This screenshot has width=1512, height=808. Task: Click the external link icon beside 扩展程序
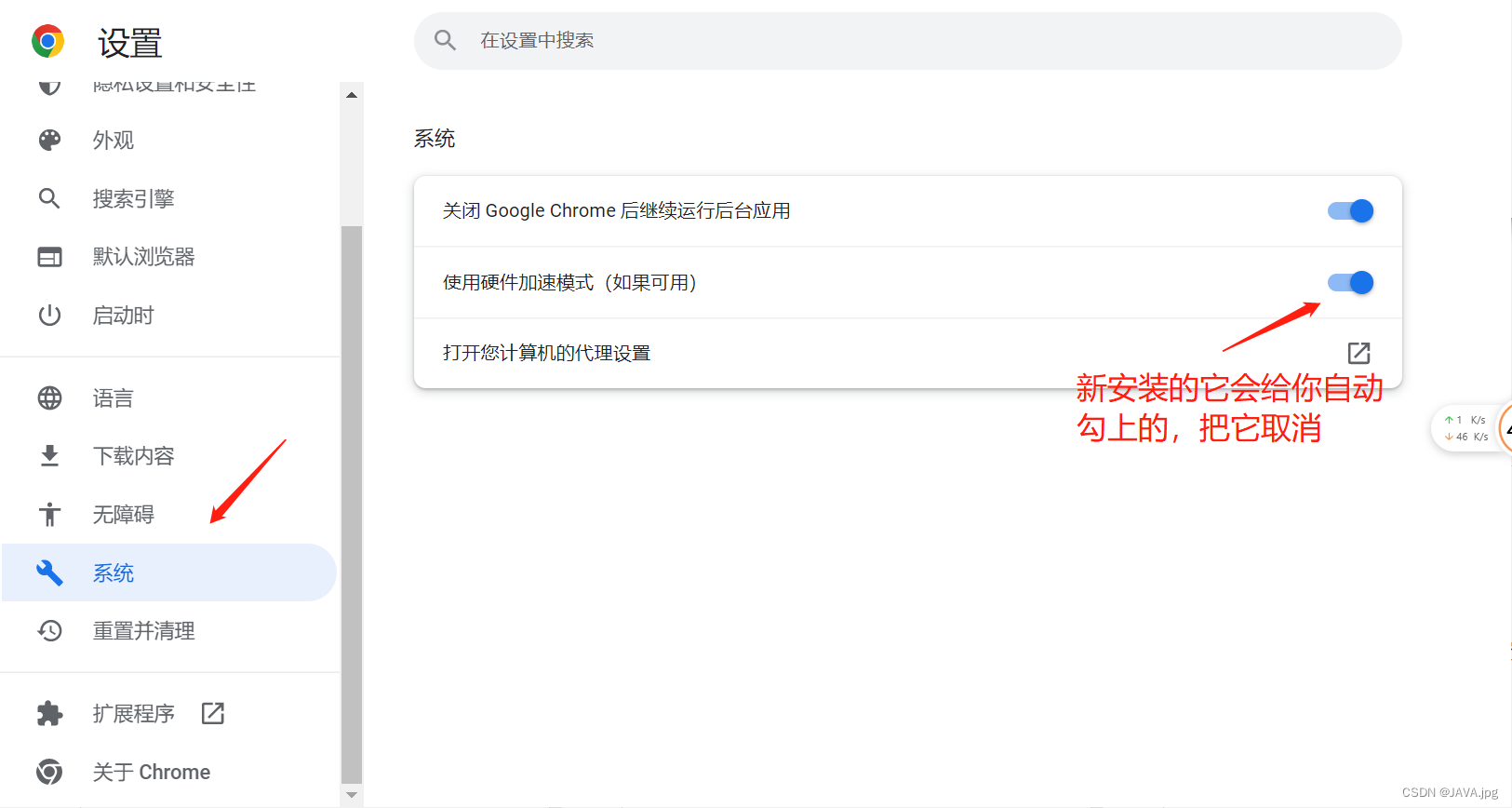click(213, 713)
